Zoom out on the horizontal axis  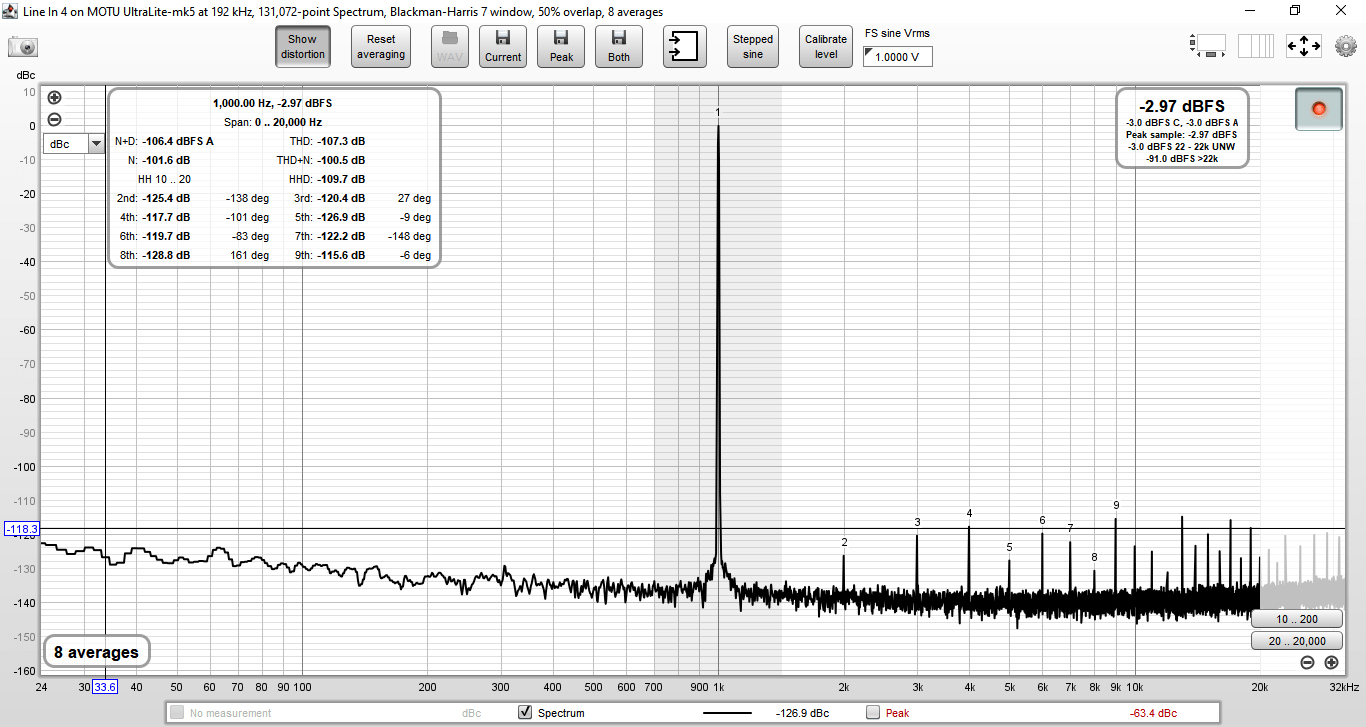[x=1308, y=662]
